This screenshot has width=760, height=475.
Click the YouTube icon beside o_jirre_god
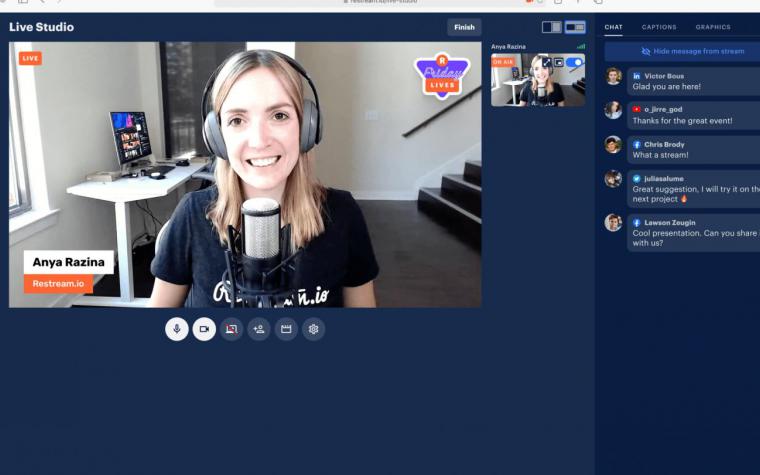(637, 110)
